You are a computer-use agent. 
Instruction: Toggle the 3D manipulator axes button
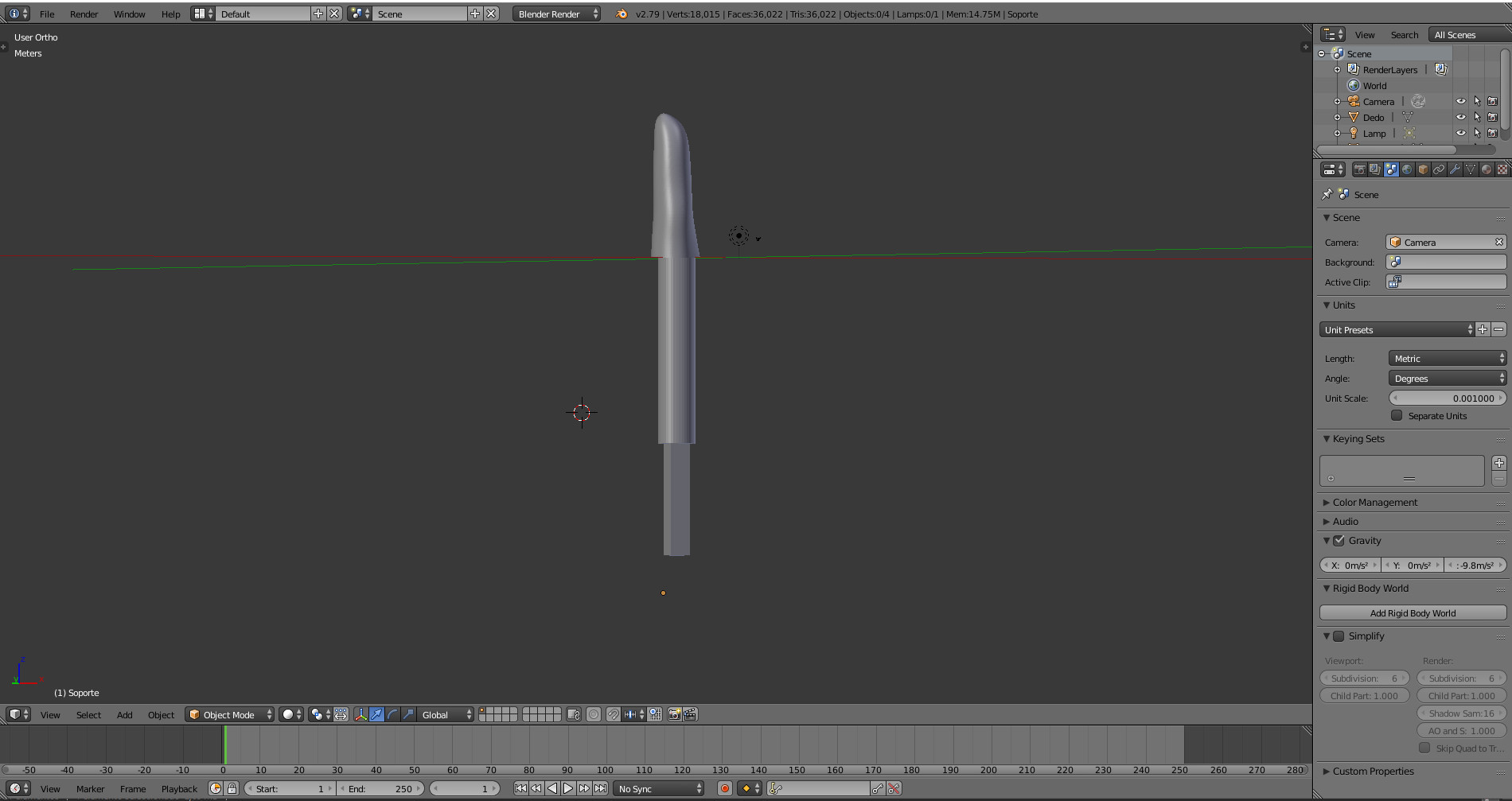[361, 714]
